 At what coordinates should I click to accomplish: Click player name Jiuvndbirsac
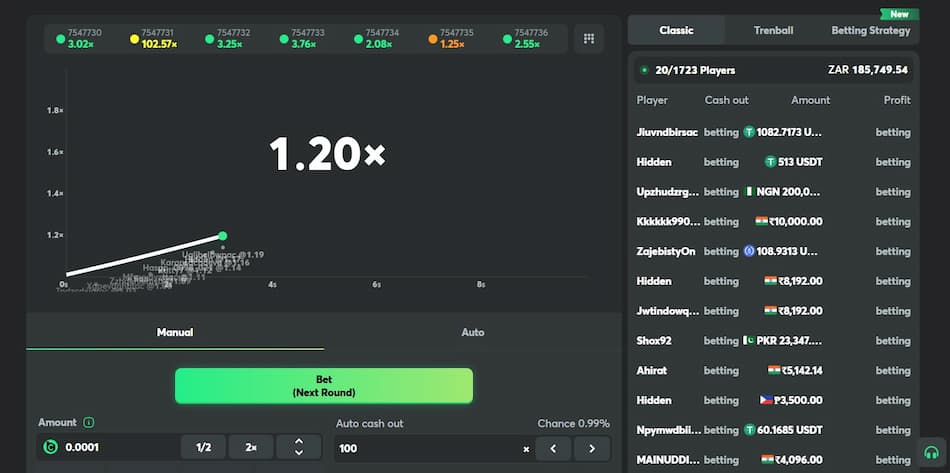[x=667, y=132]
